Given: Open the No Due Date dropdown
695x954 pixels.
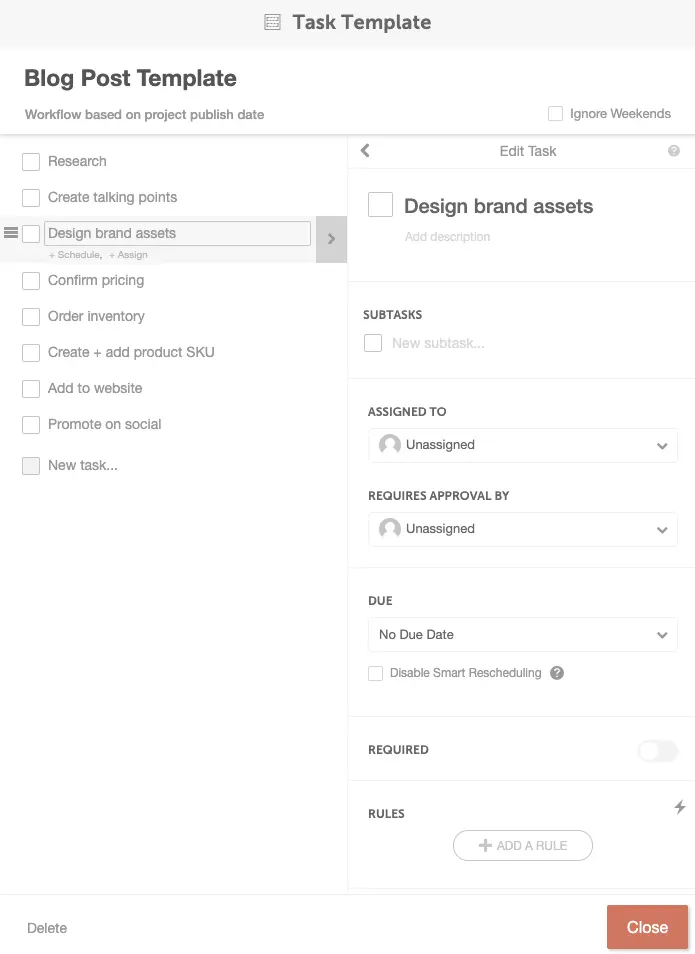Looking at the screenshot, I should pos(523,635).
